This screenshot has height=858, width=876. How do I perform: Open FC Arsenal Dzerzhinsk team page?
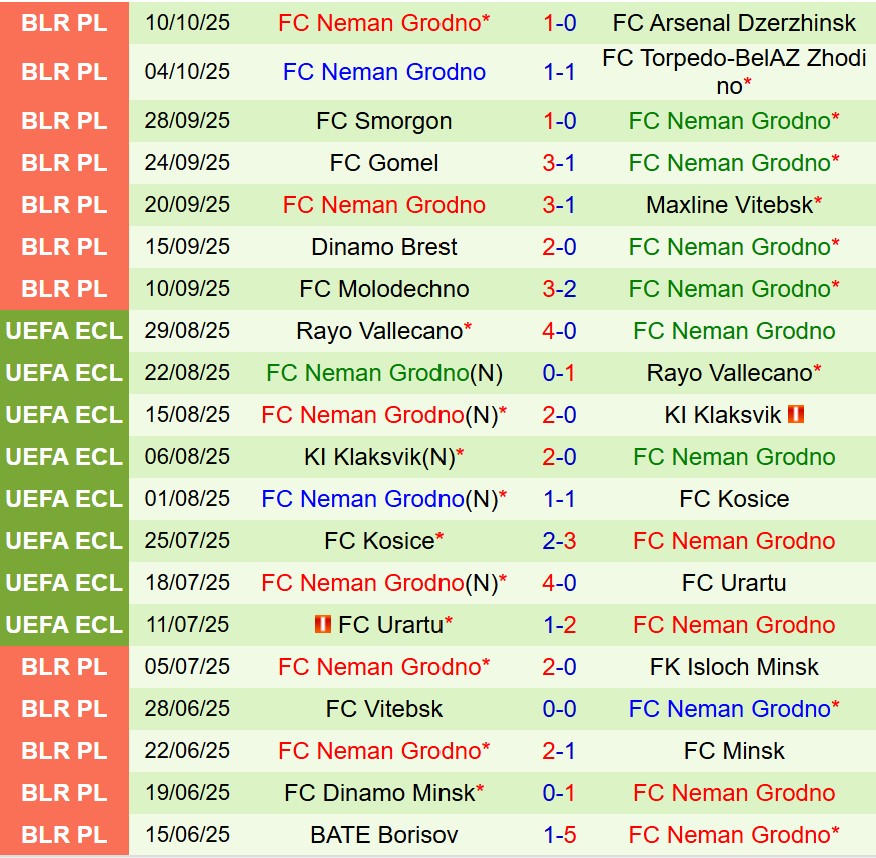pos(734,22)
